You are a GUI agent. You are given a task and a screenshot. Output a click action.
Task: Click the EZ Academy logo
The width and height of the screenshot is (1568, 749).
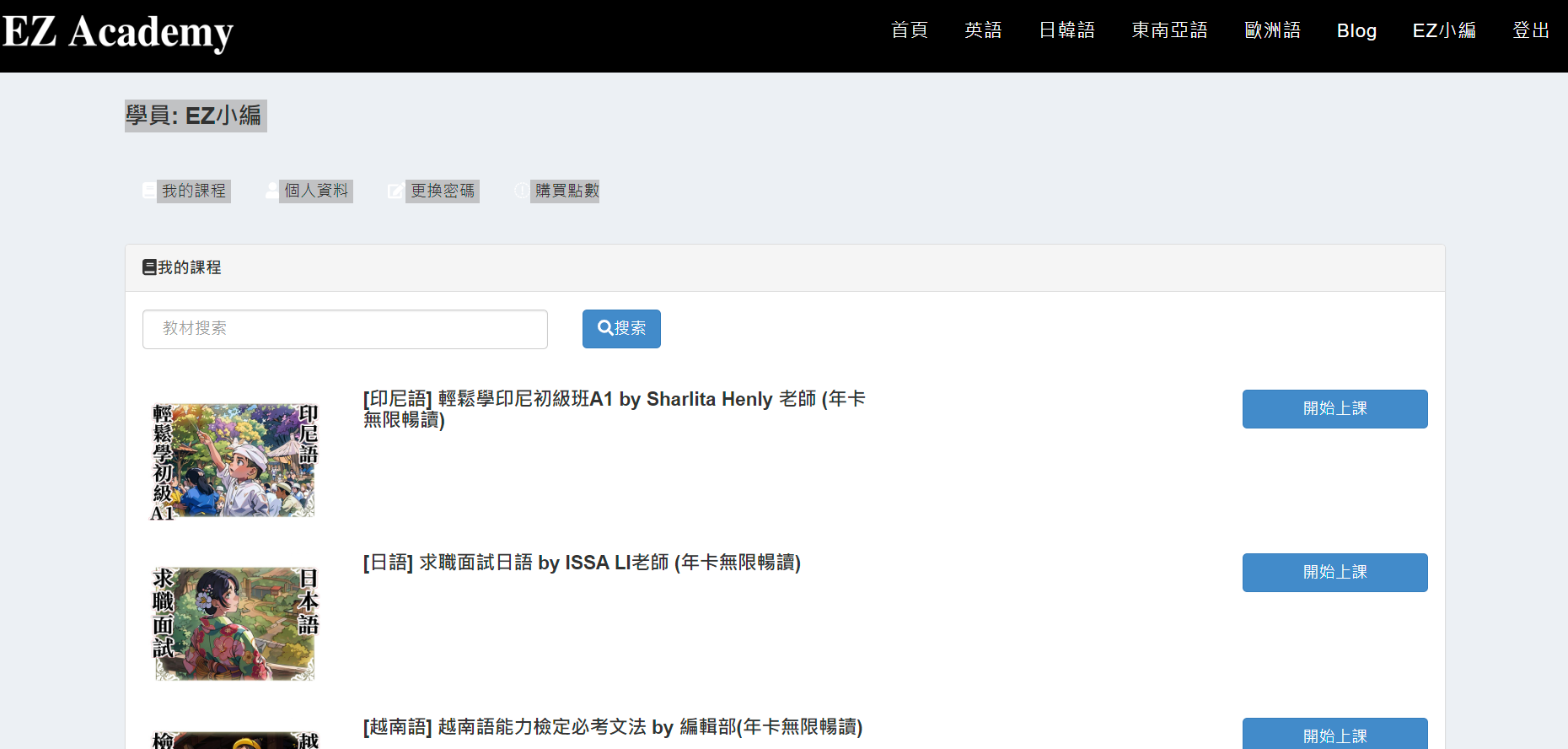[118, 32]
